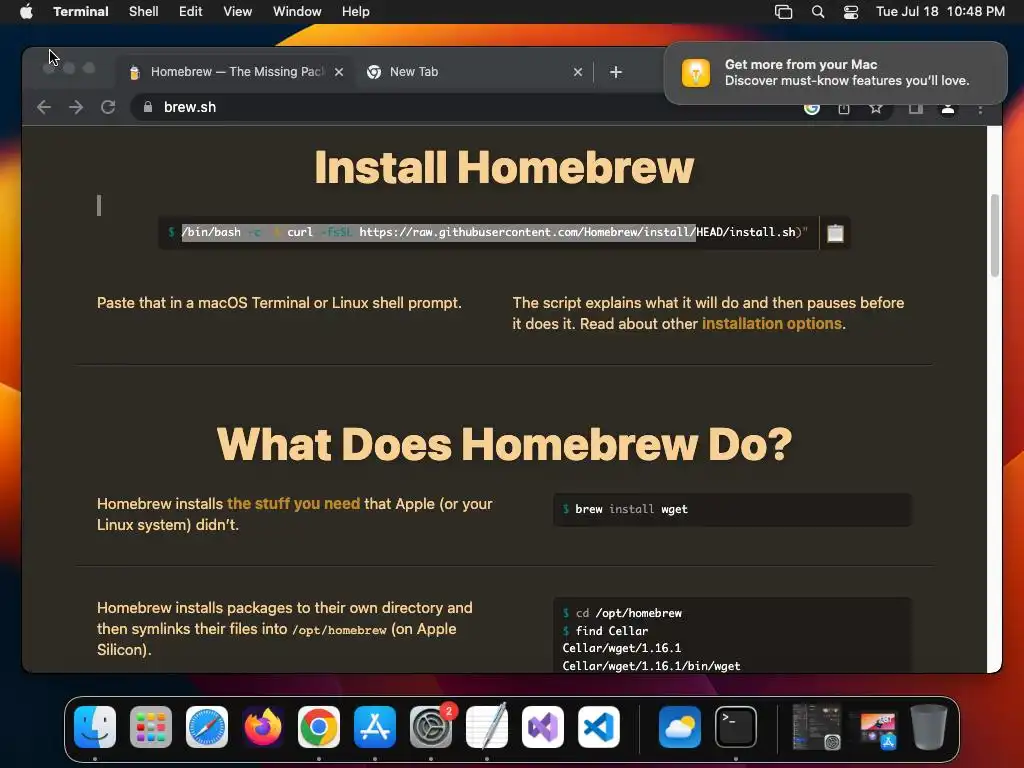The height and width of the screenshot is (768, 1024).
Task: Open Control Center in menu bar
Action: [x=851, y=12]
